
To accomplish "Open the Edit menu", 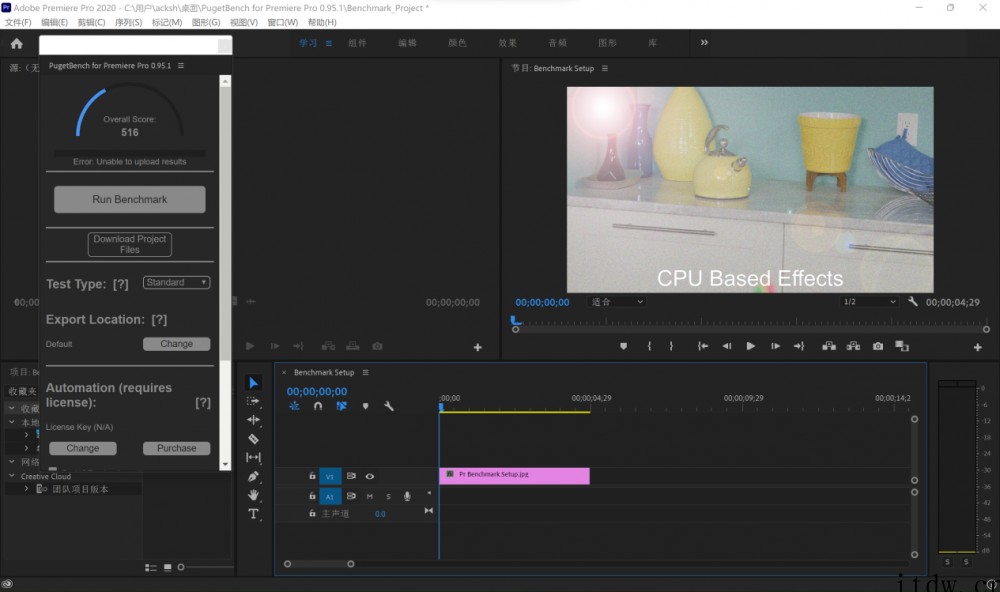I will (54, 22).
